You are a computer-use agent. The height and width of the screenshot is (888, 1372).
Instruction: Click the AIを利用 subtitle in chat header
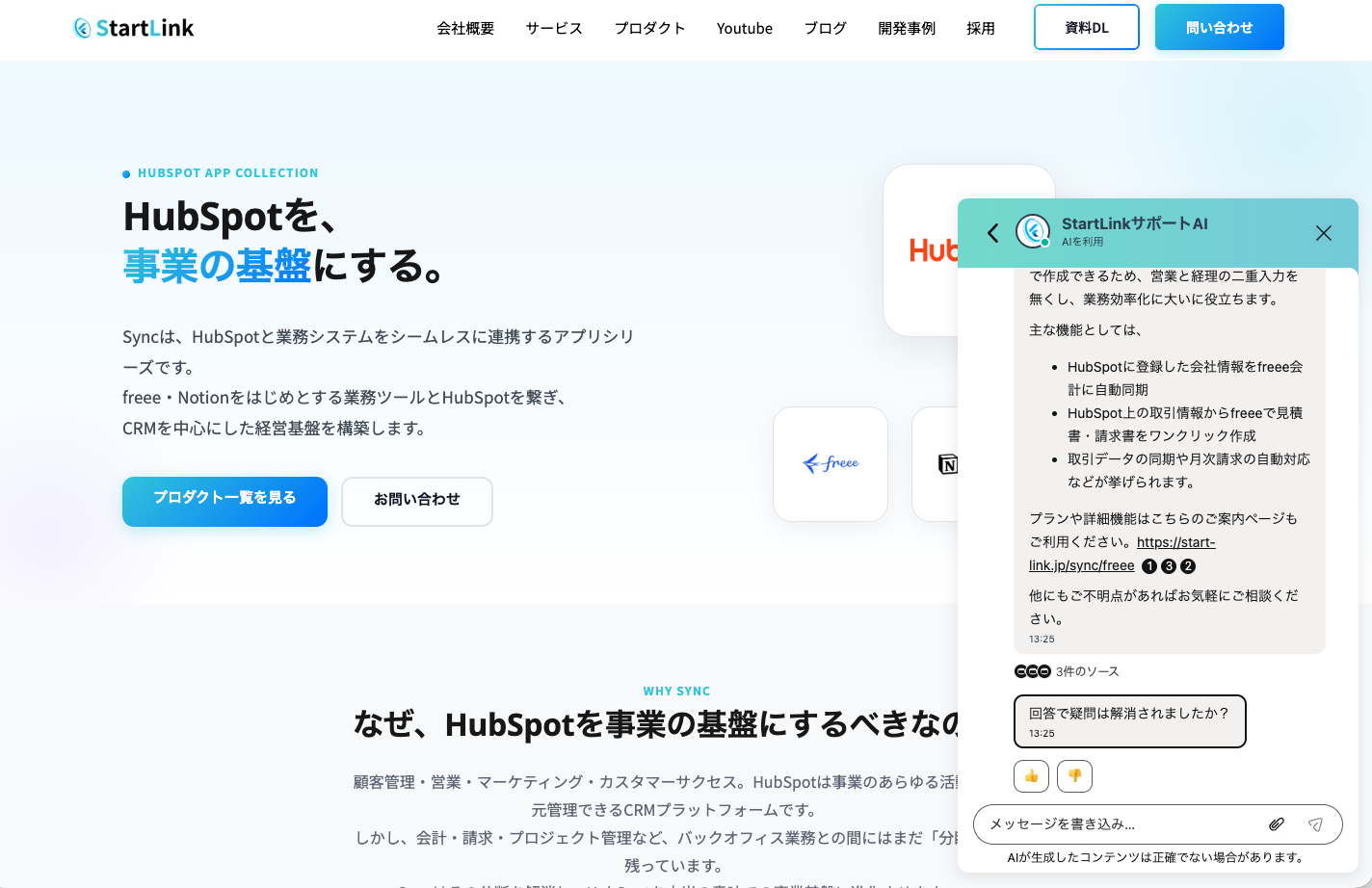point(1082,242)
